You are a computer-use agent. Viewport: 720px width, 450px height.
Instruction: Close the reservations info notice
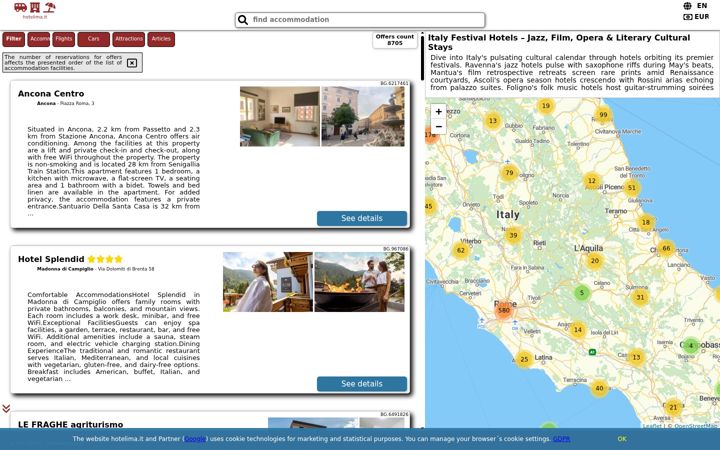(x=132, y=63)
